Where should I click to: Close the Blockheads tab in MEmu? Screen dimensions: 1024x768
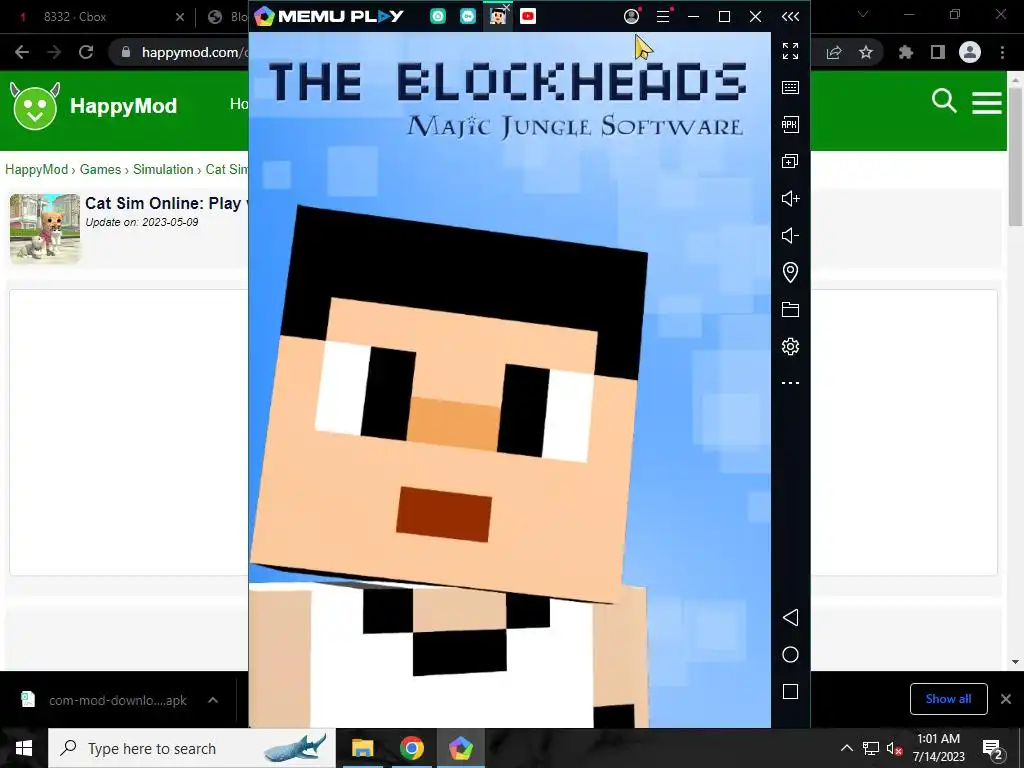pyautogui.click(x=506, y=7)
